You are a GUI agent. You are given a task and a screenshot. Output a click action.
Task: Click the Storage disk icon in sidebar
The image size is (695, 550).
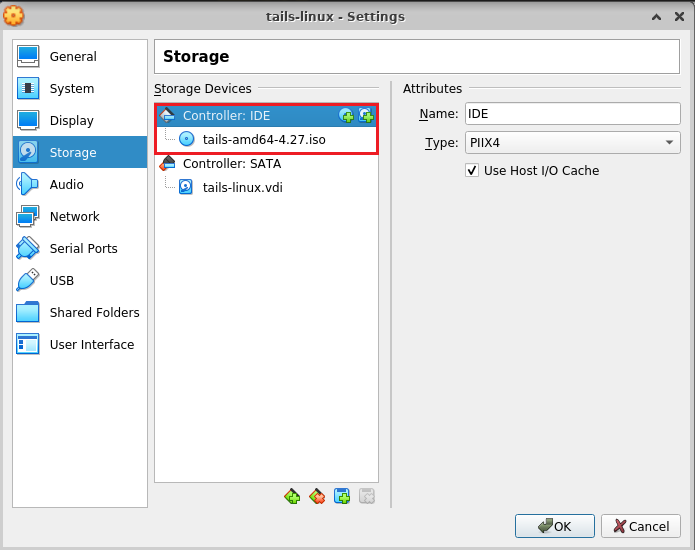(28, 152)
